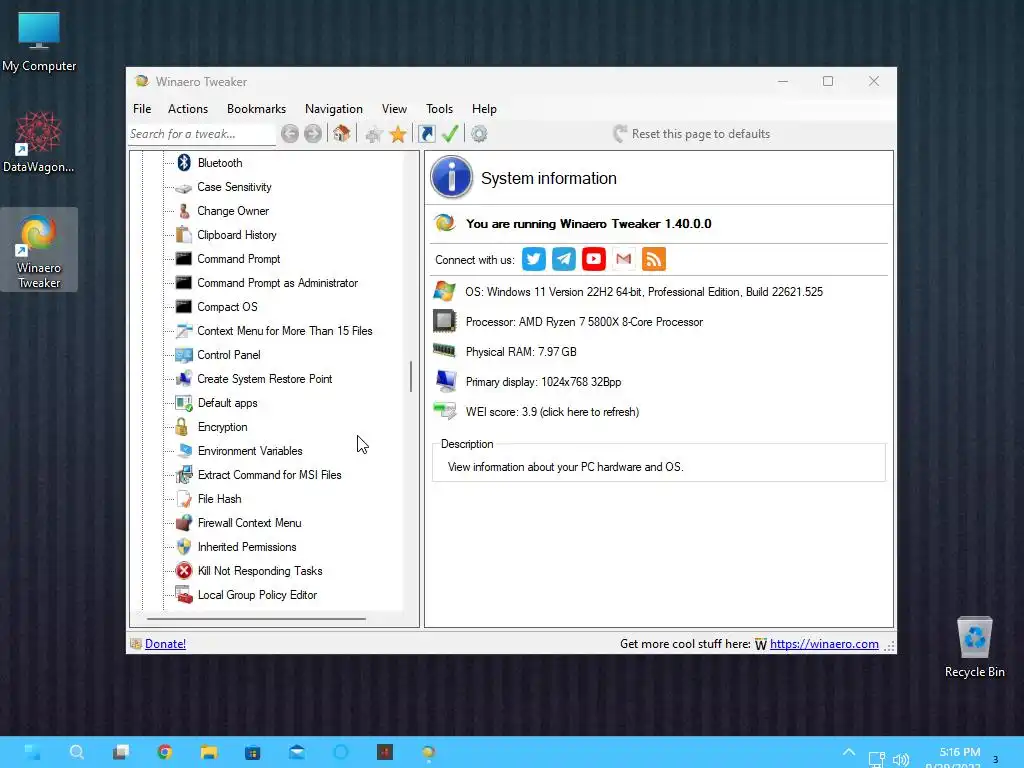This screenshot has width=1024, height=768.
Task: Open the RSS feed icon
Action: [654, 259]
